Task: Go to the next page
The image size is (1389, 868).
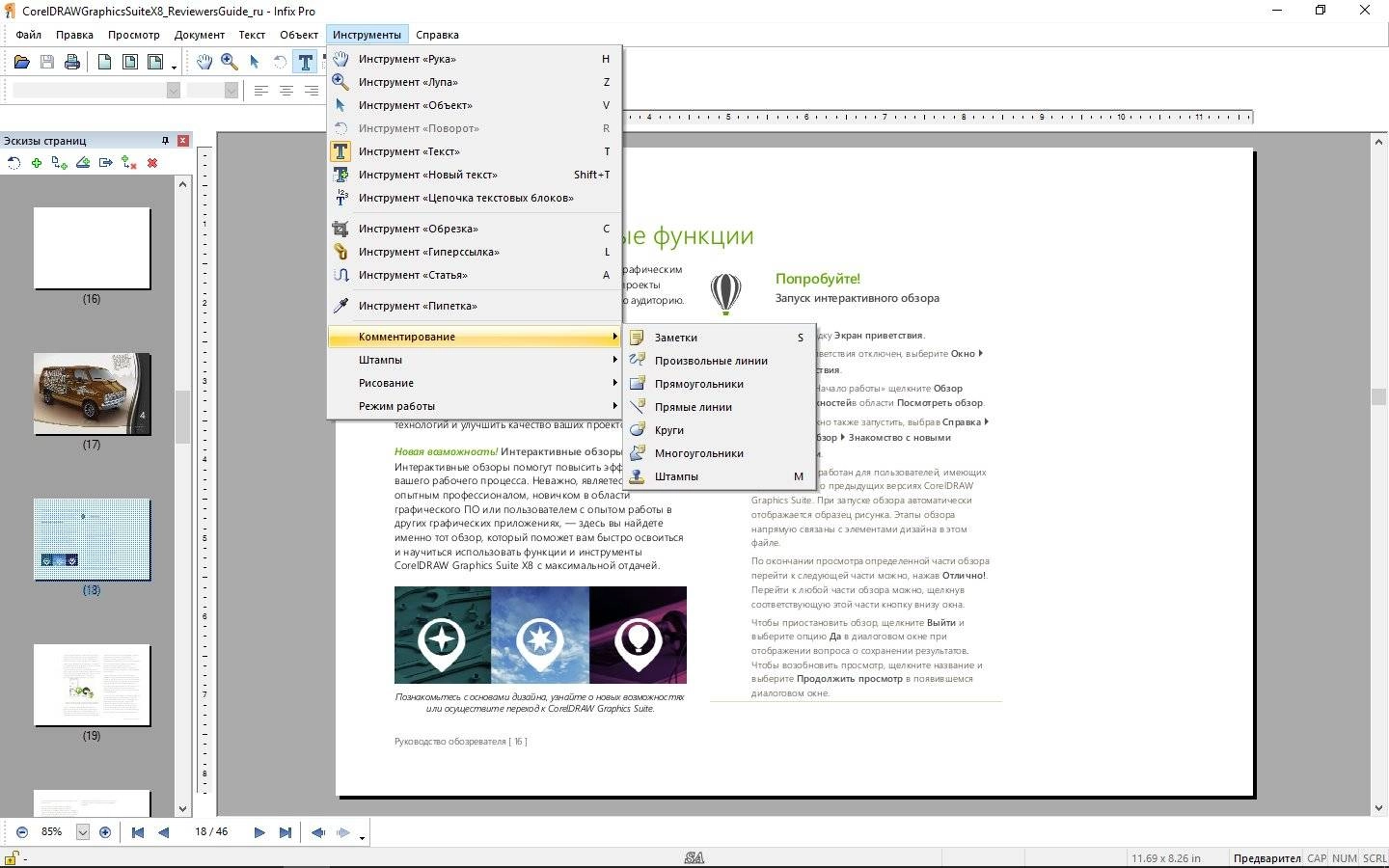Action: click(259, 832)
